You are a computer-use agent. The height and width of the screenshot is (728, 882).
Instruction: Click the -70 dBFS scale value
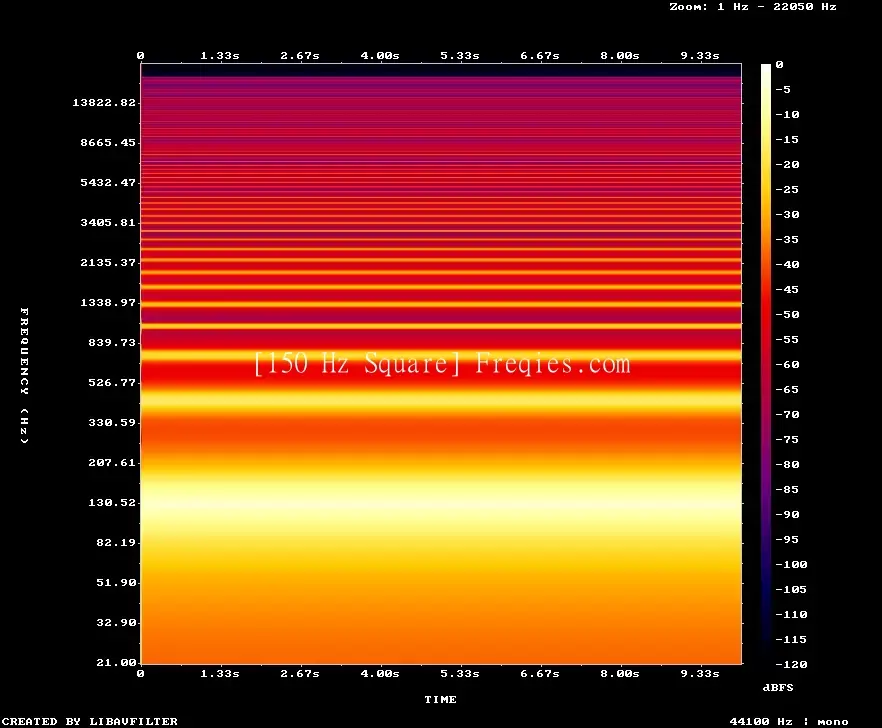coord(787,414)
